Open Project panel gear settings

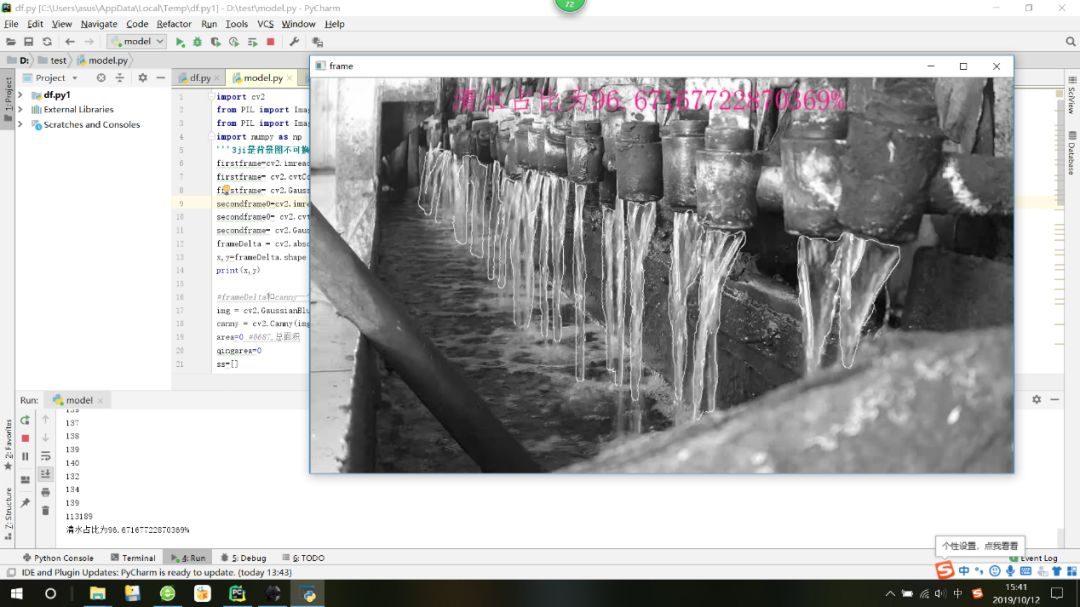tap(142, 77)
